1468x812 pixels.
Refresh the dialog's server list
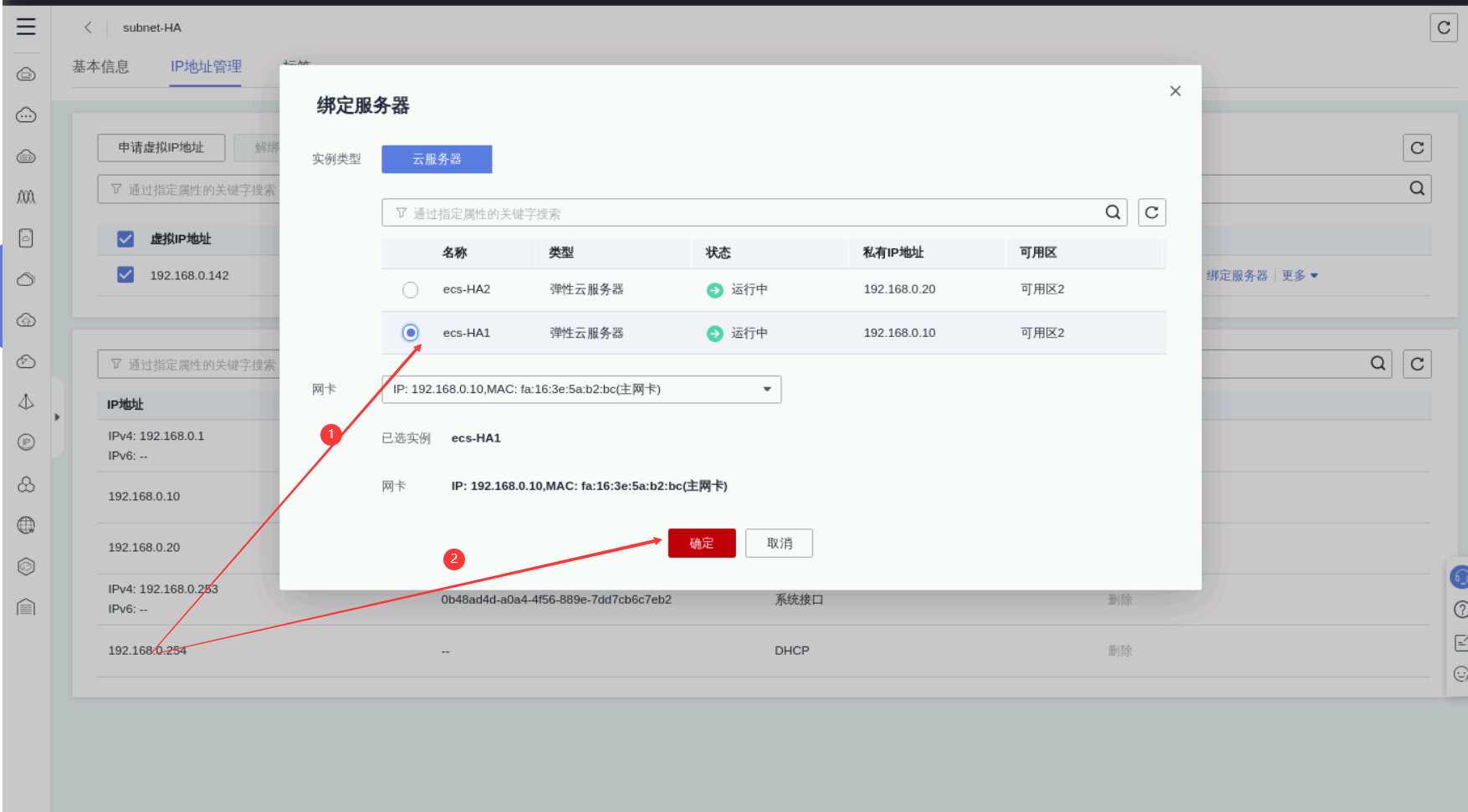[1152, 212]
